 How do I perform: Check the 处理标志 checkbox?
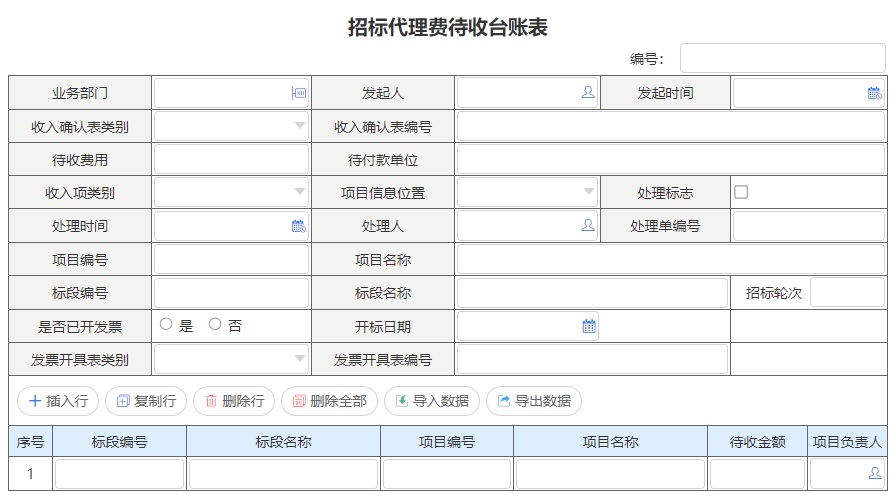(x=741, y=192)
